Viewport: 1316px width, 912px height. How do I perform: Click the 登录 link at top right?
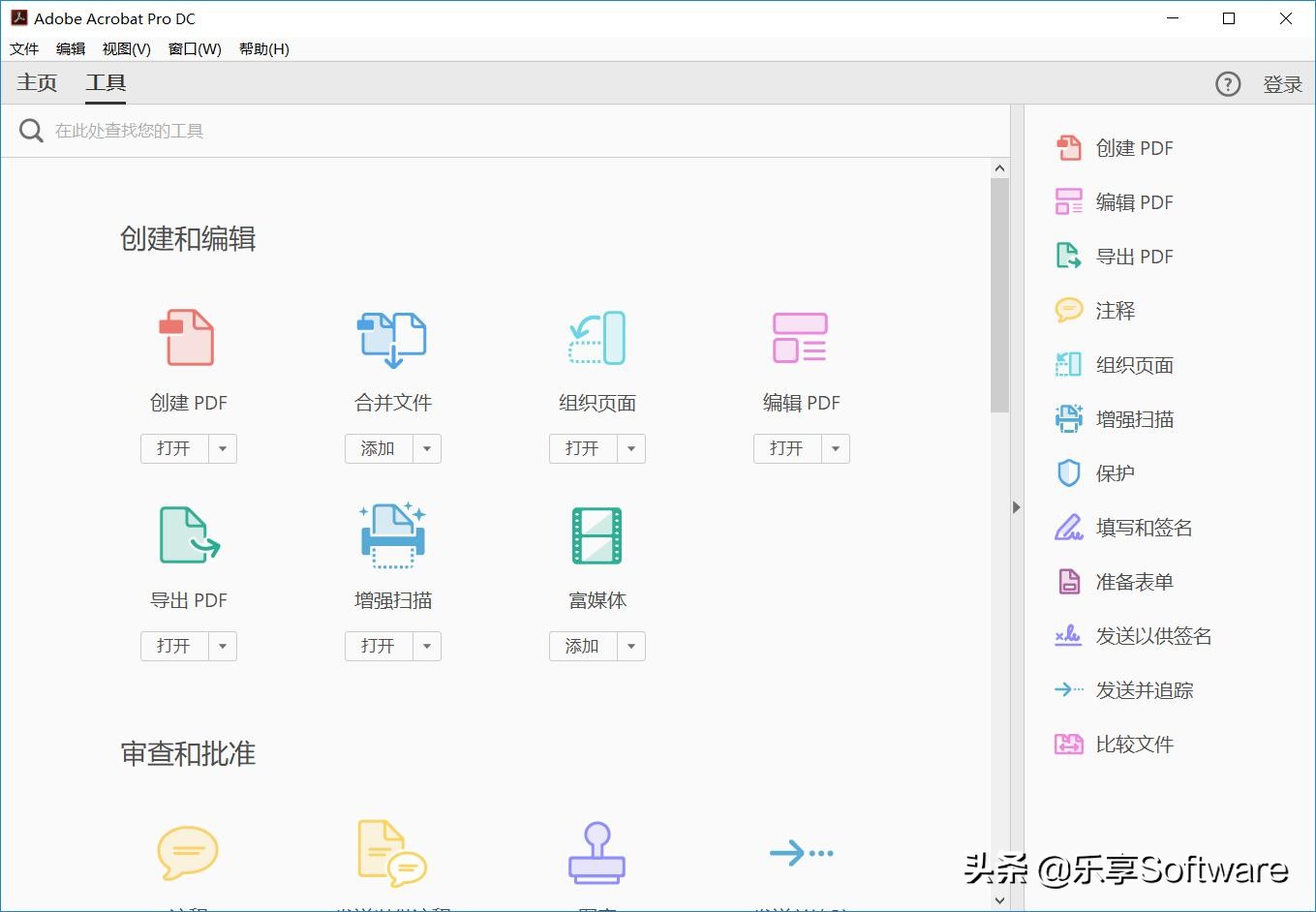click(x=1282, y=83)
